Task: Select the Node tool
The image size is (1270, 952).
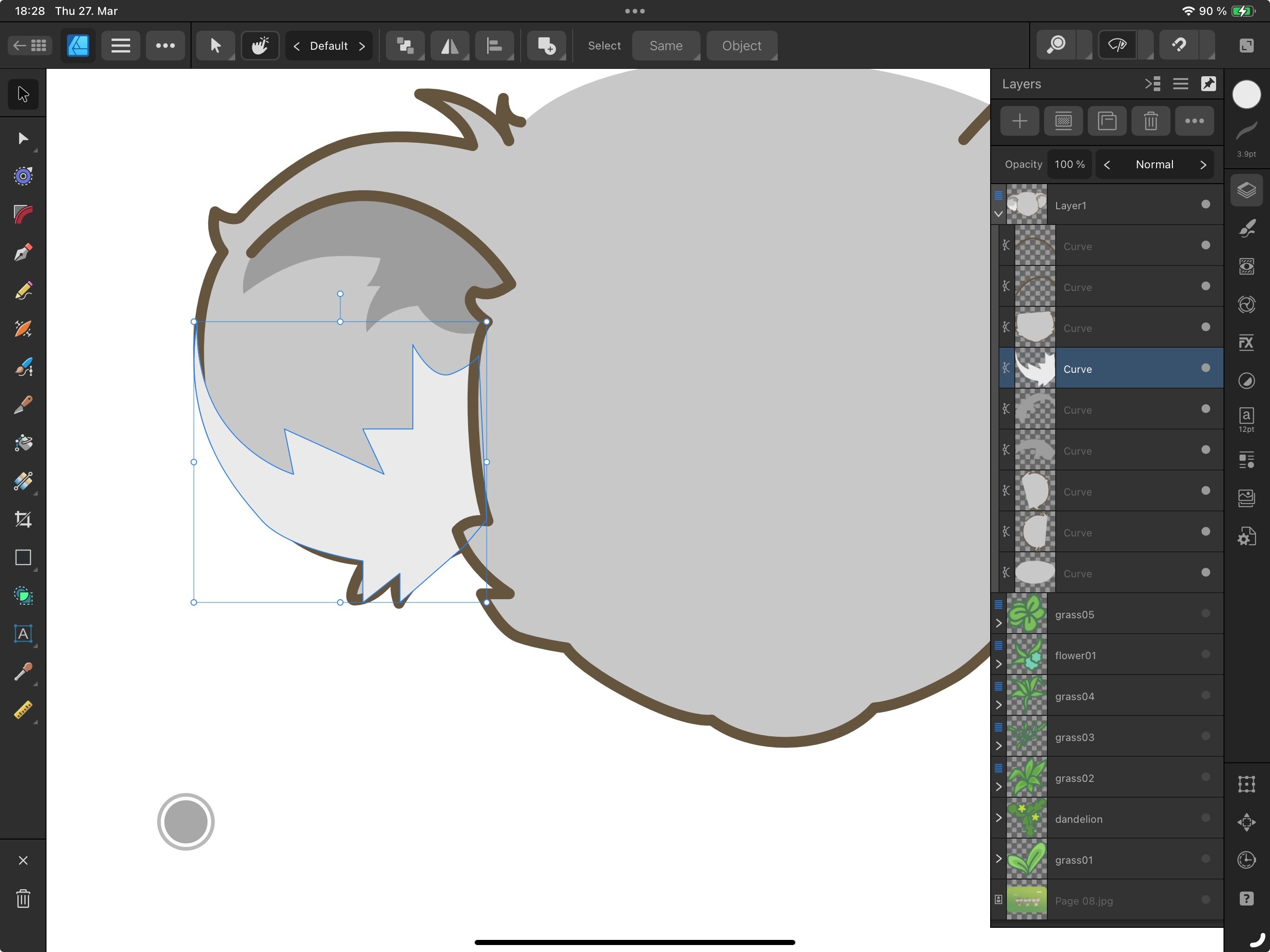Action: click(x=23, y=139)
